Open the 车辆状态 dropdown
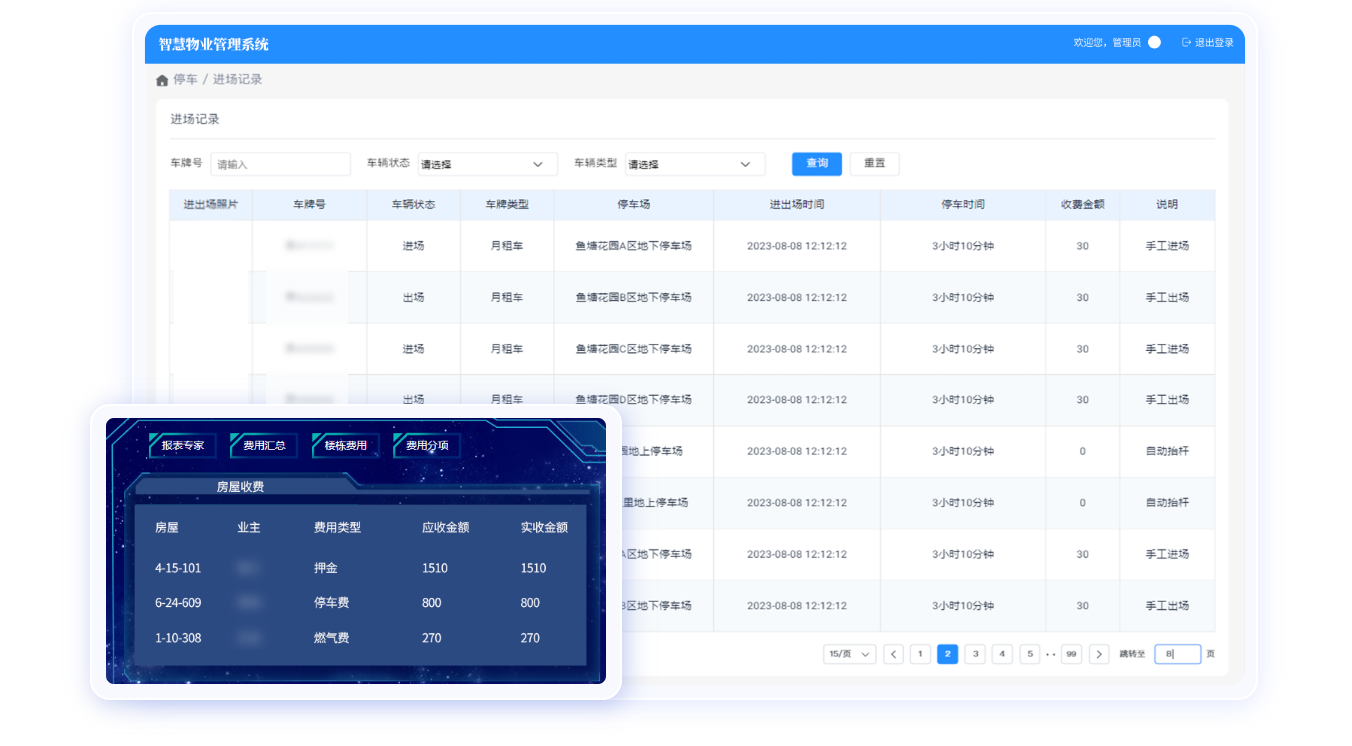Image resolution: width=1352 pixels, height=746 pixels. point(487,164)
